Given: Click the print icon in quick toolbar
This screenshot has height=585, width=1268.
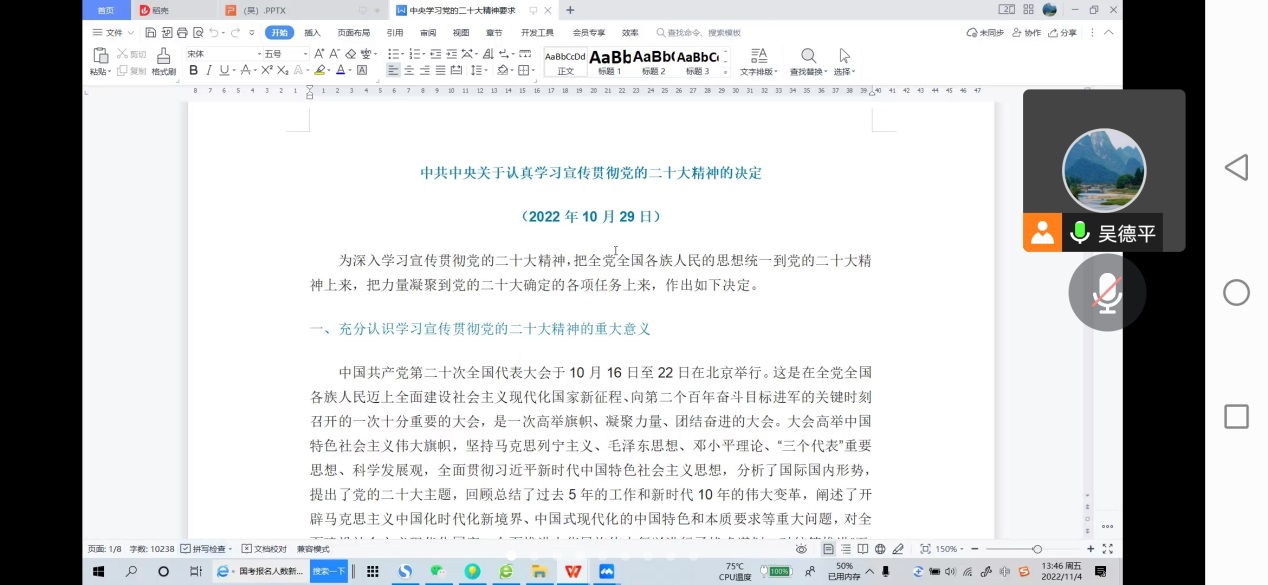Looking at the screenshot, I should tap(180, 33).
